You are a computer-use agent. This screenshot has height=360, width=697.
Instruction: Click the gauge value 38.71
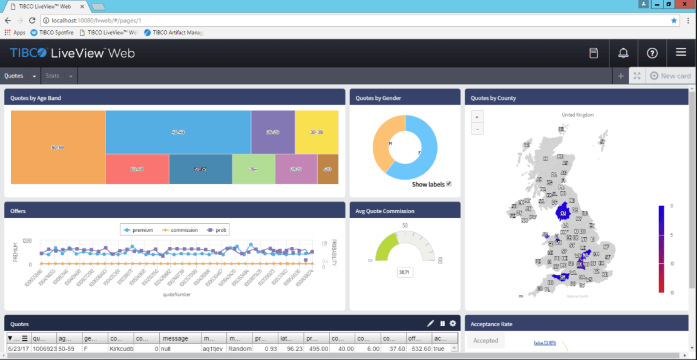tap(404, 272)
